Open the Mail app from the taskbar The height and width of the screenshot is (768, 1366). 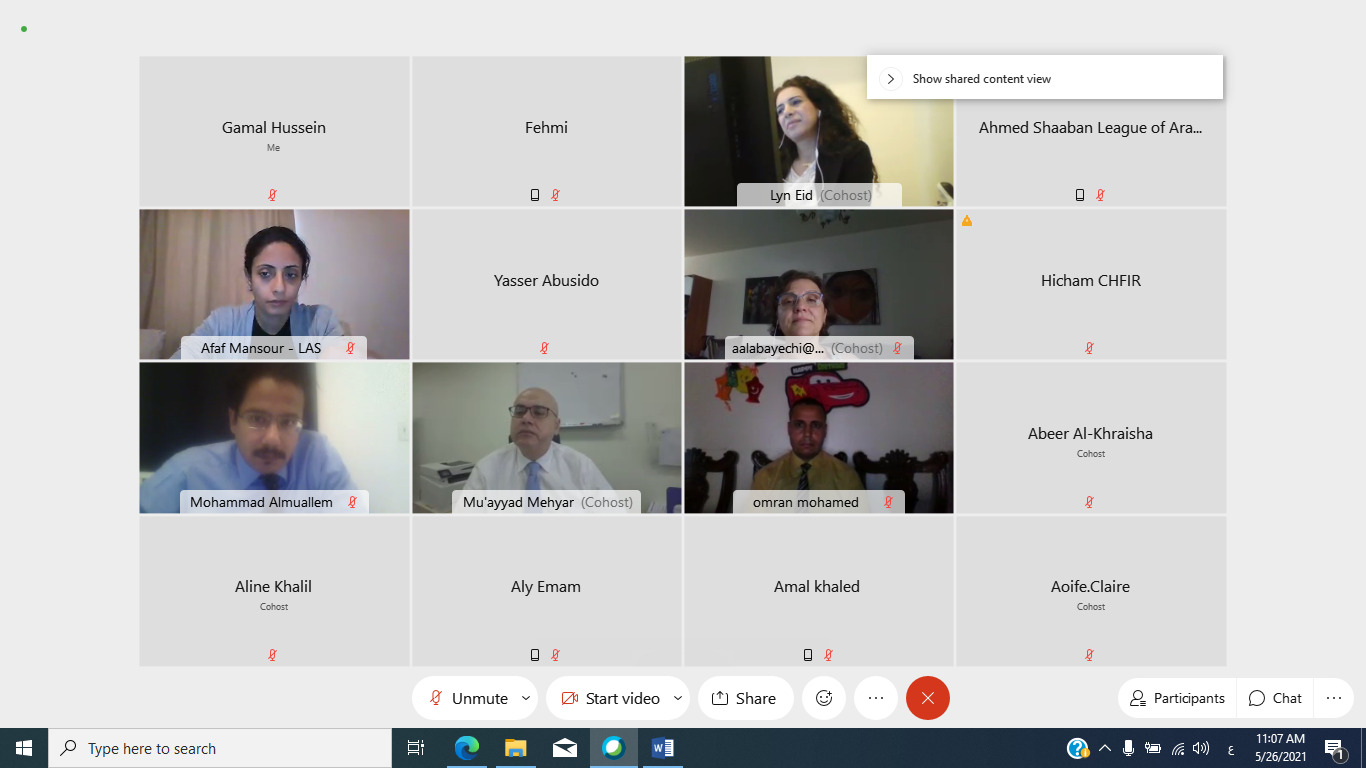[565, 748]
